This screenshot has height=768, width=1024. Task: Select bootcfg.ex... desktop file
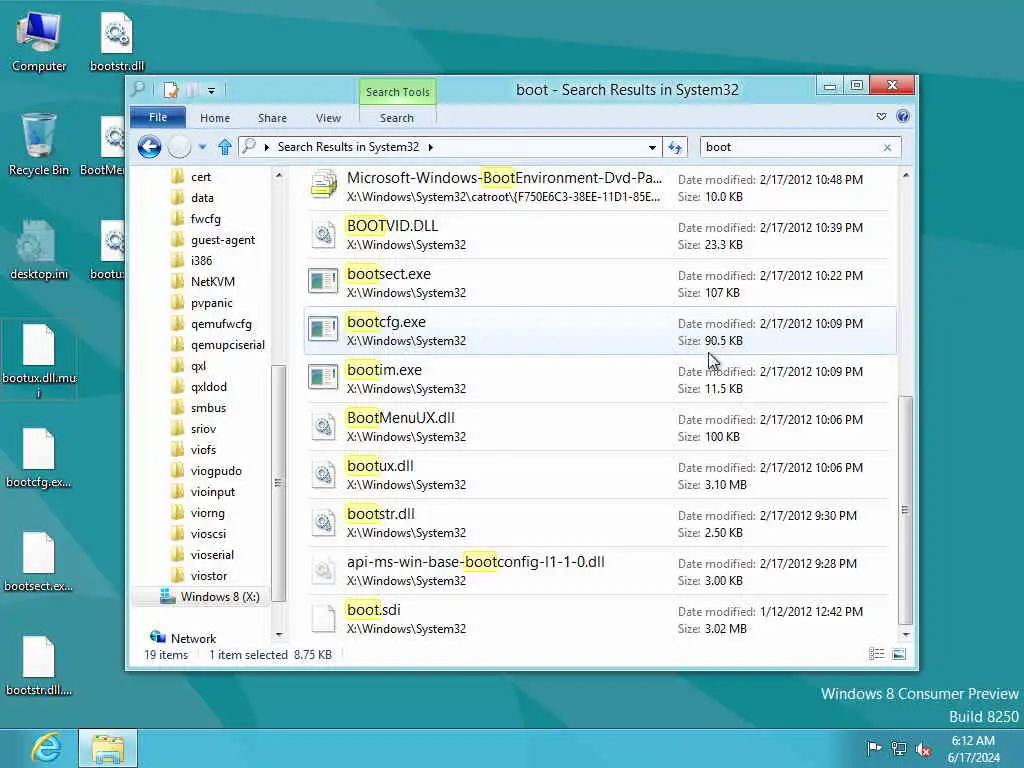click(x=39, y=458)
